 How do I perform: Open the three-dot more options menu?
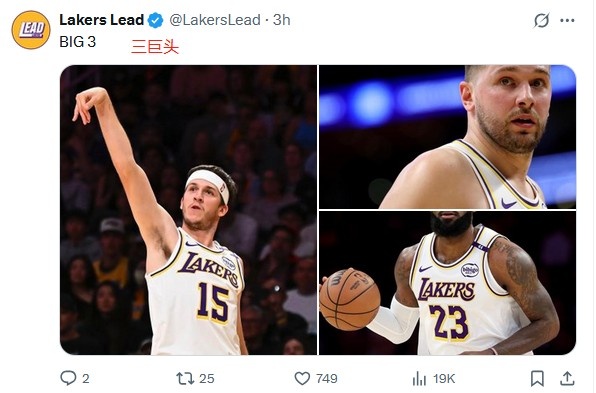(x=567, y=20)
